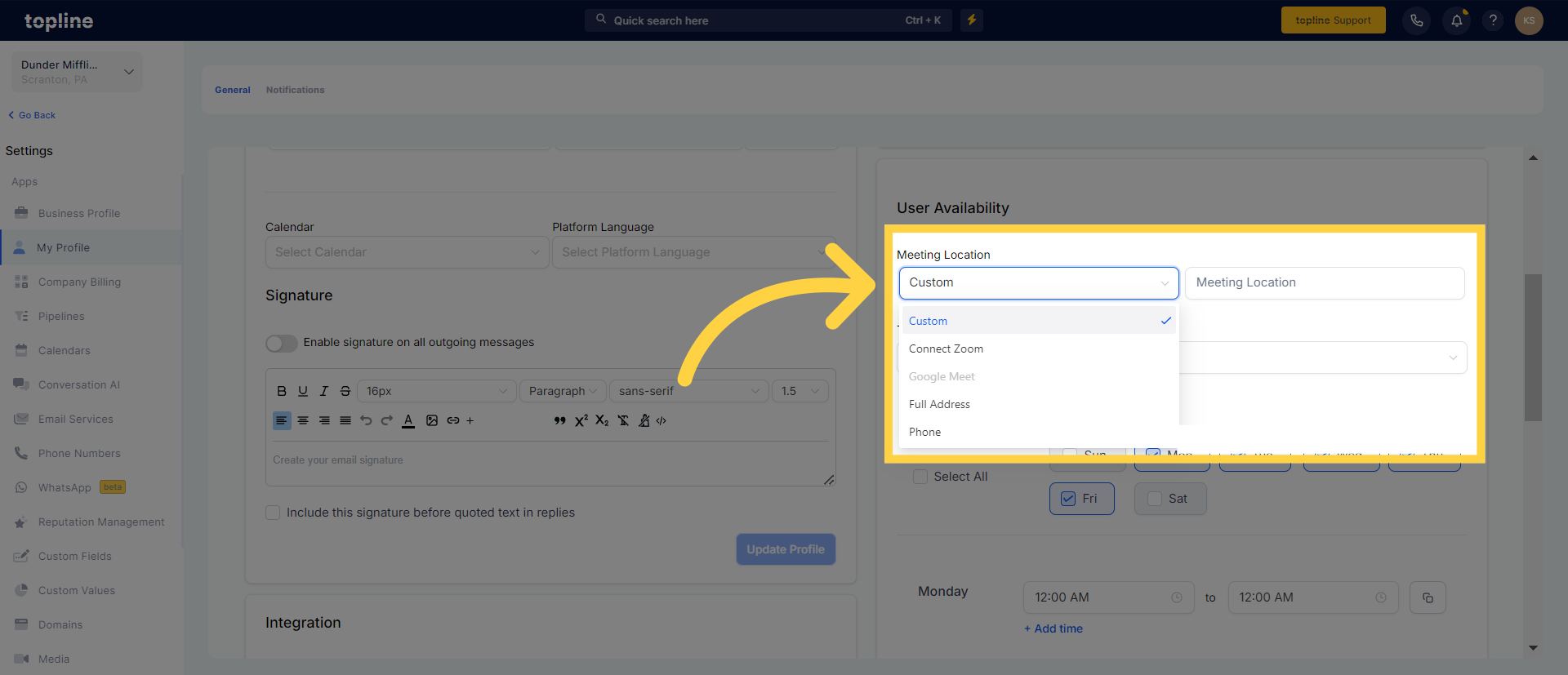Viewport: 1568px width, 675px height.
Task: Apply underline formatting in signature editor
Action: (303, 391)
